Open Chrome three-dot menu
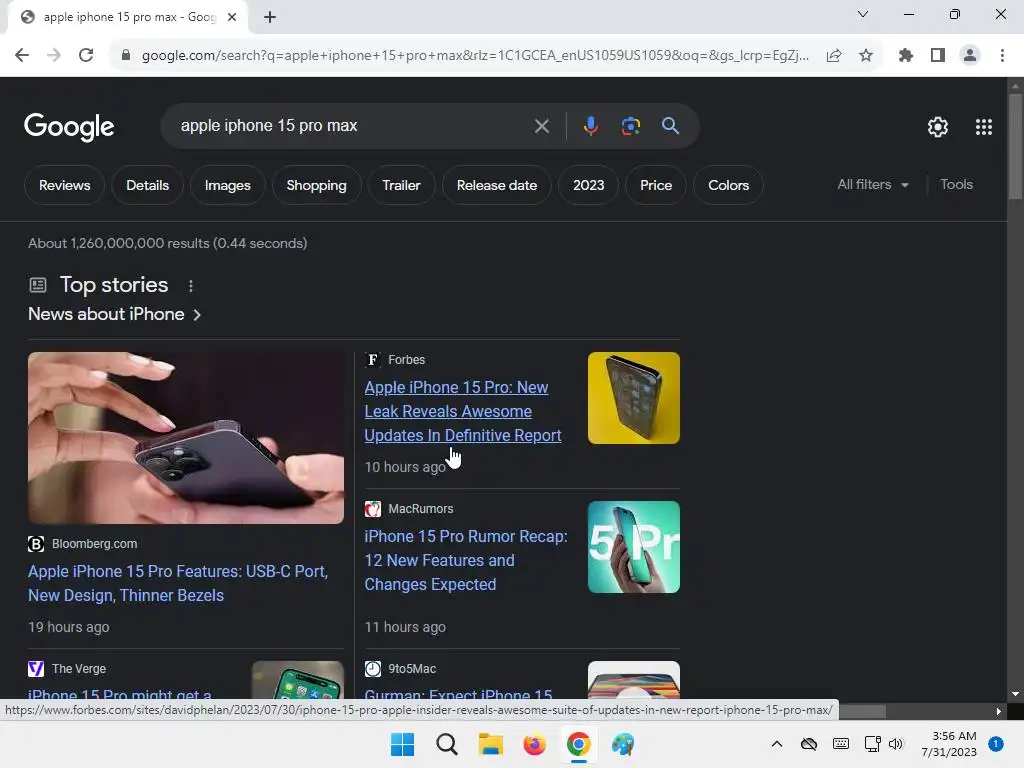1024x768 pixels. (x=1002, y=56)
